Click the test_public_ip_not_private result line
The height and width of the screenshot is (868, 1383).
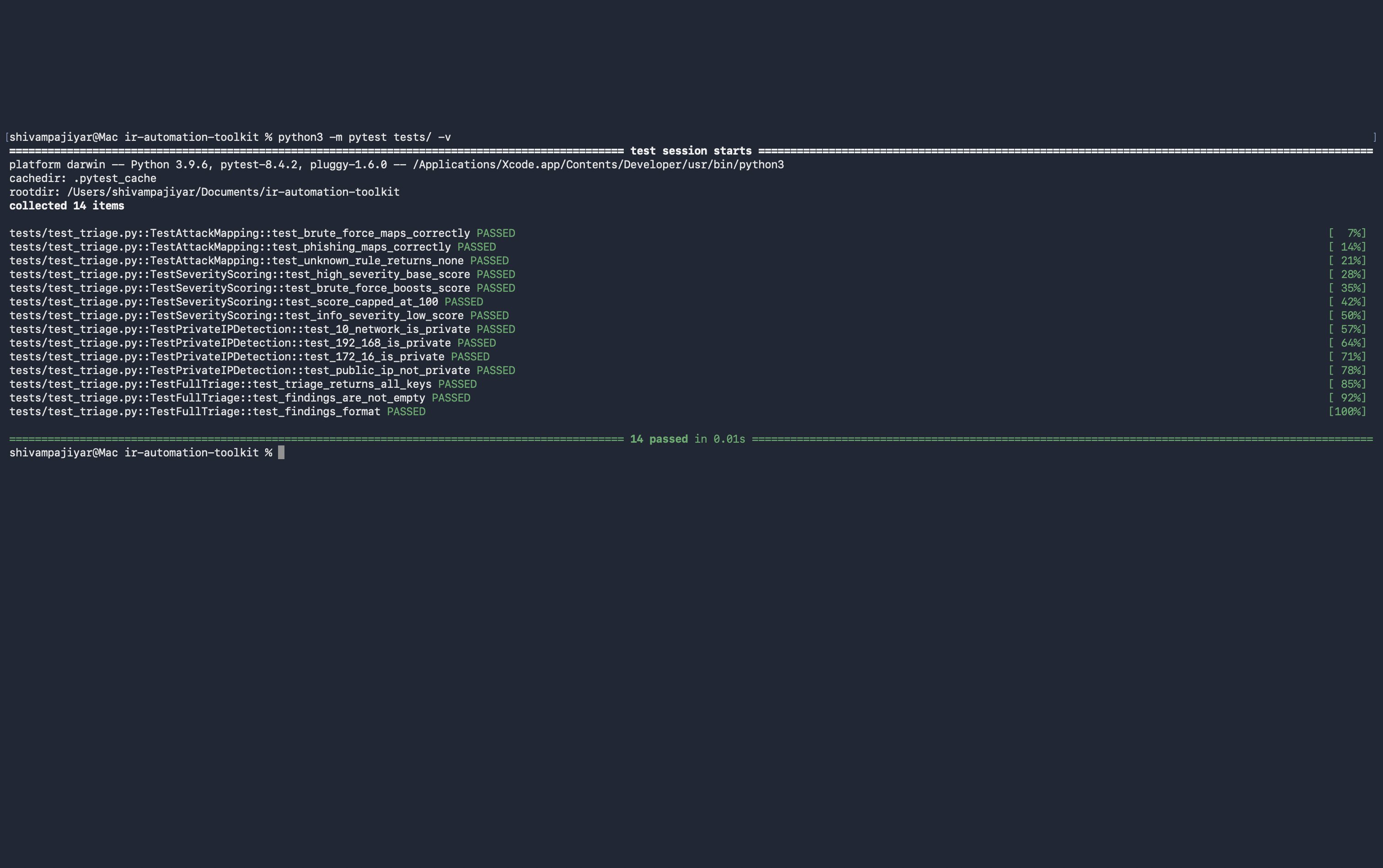click(x=263, y=371)
